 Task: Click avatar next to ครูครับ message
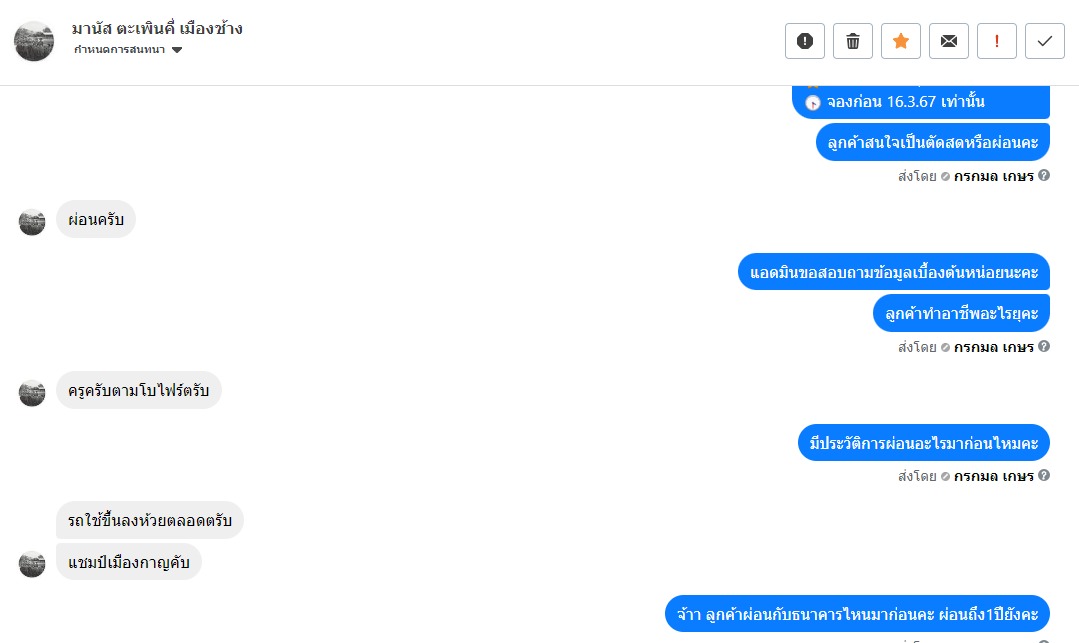(x=32, y=392)
